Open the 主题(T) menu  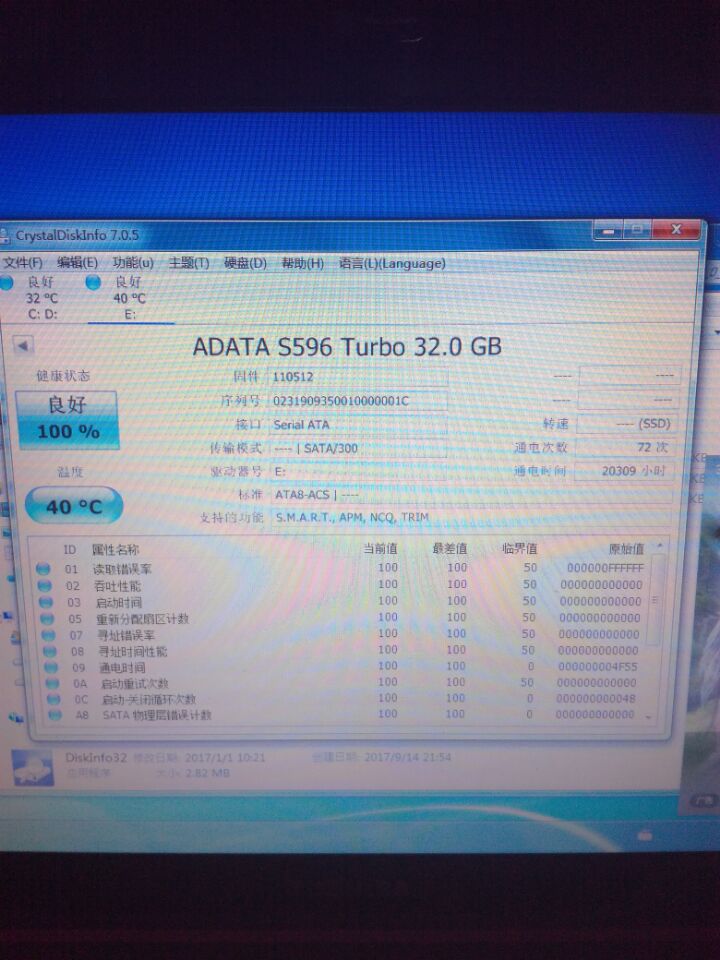pos(189,263)
